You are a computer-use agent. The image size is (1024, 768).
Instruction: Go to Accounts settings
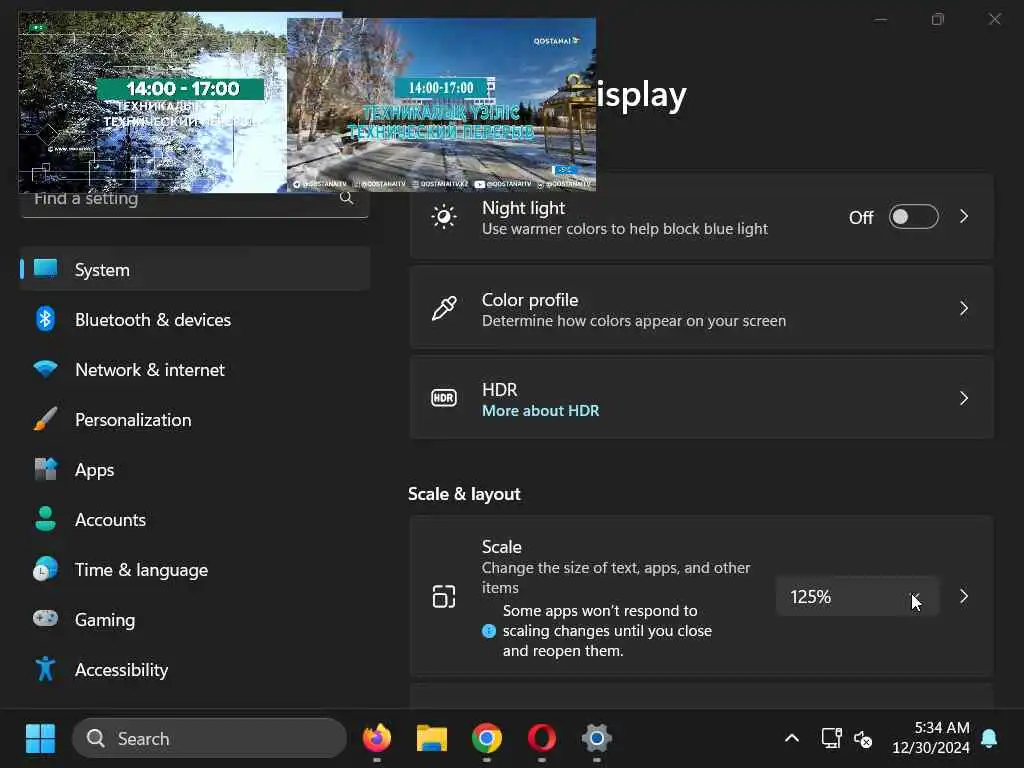pyautogui.click(x=195, y=520)
